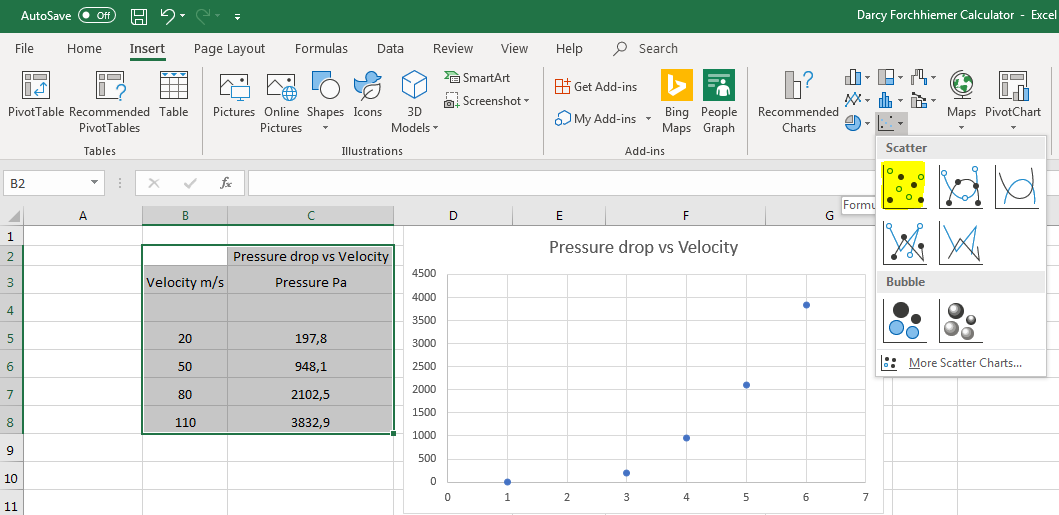Image resolution: width=1059 pixels, height=515 pixels.
Task: Click the Save icon in title bar
Action: (139, 16)
